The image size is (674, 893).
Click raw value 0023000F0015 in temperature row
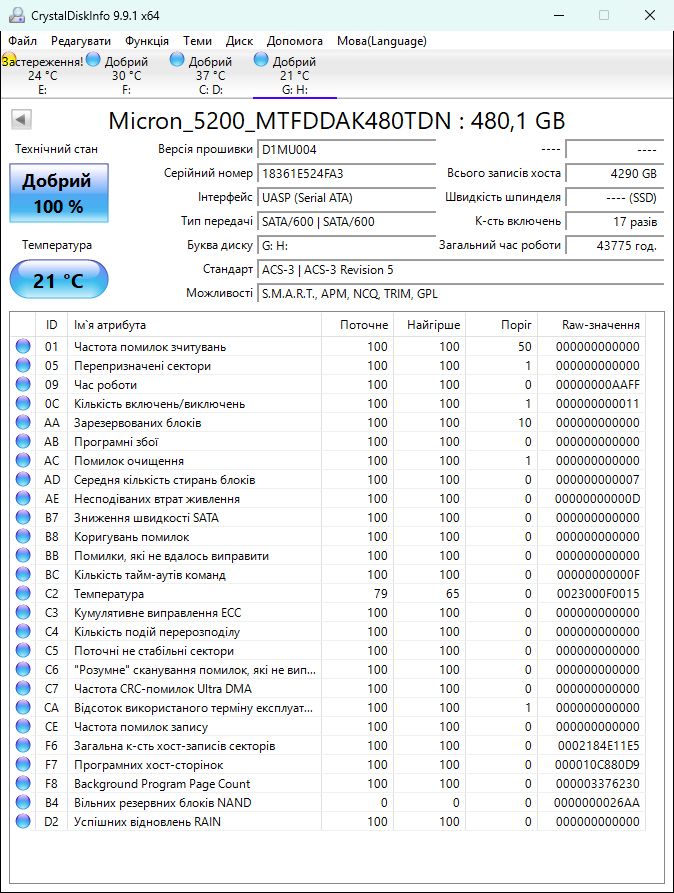point(598,593)
